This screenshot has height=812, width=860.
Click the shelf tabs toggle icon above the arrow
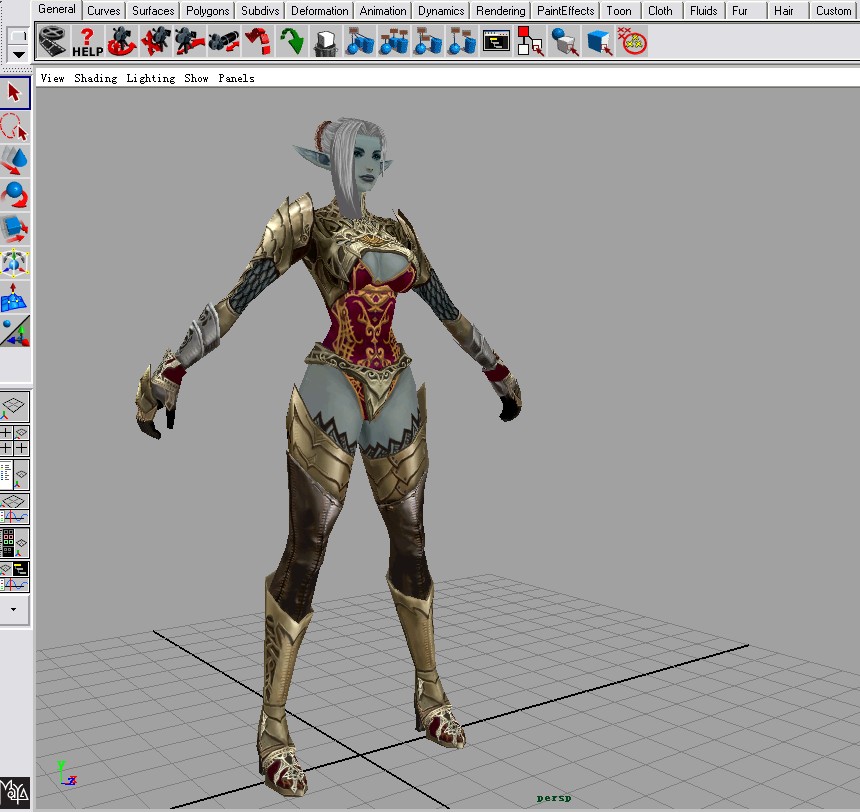(19, 36)
